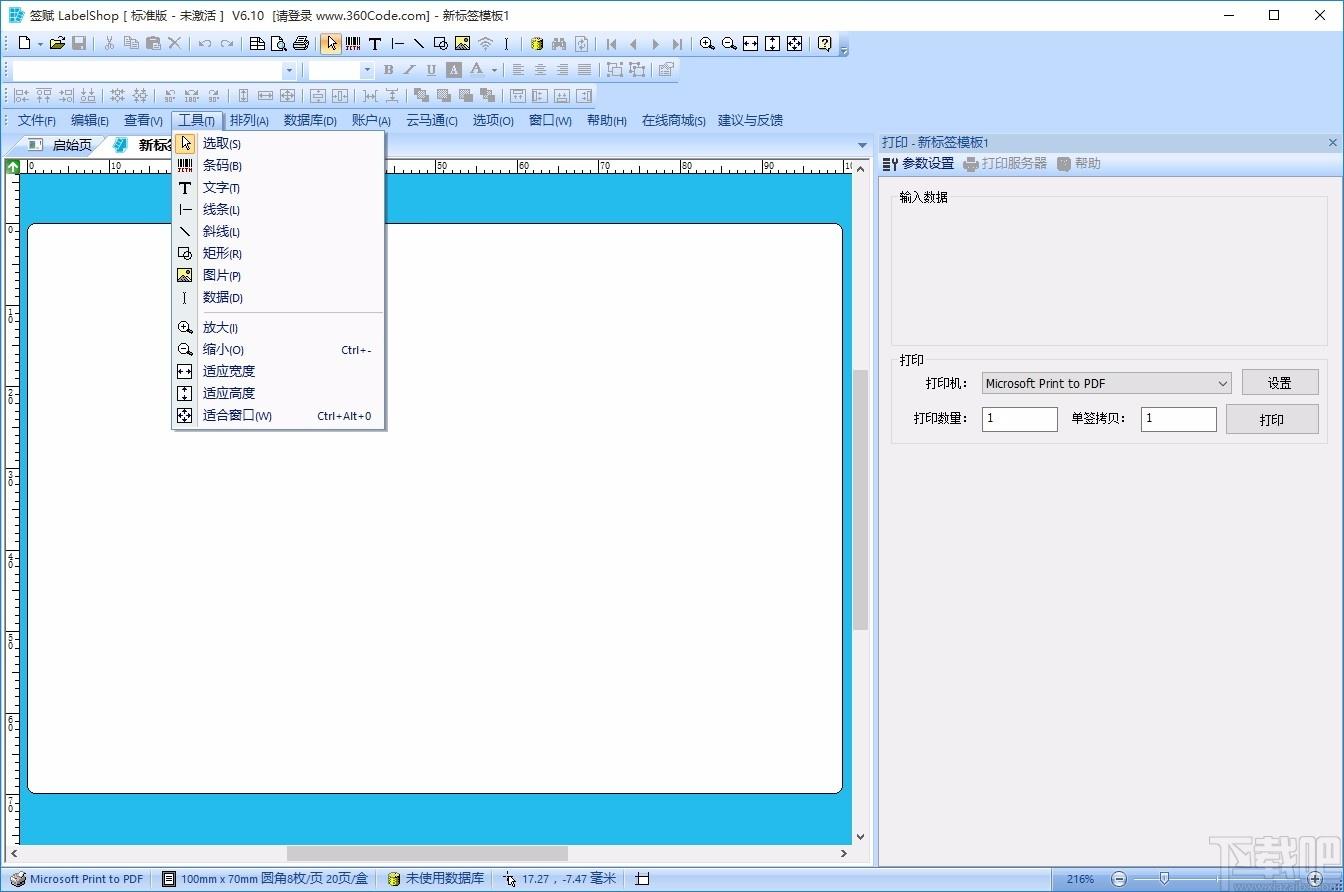Click the fit width icon in the toolbar
1344x892 pixels.
pyautogui.click(x=750, y=43)
